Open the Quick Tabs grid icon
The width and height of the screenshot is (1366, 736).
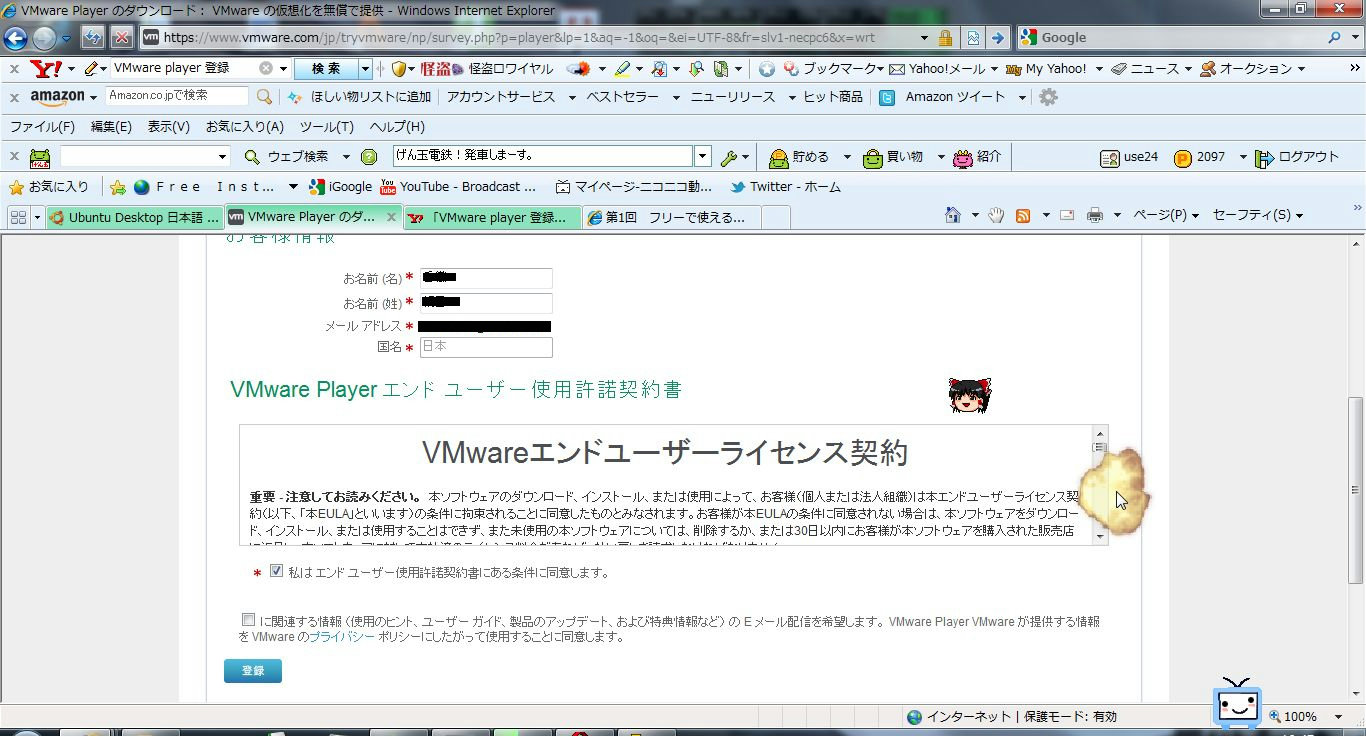tap(17, 217)
